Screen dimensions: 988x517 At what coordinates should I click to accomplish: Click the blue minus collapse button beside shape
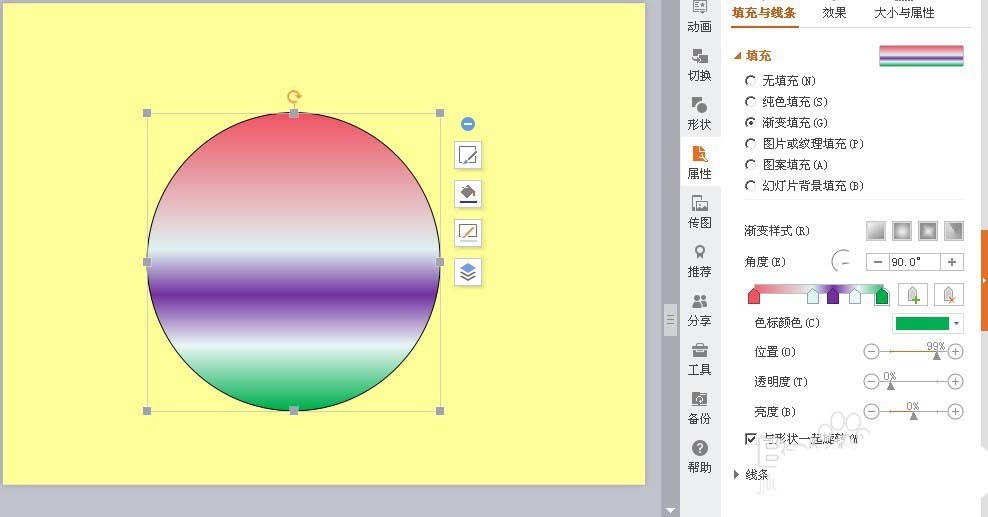click(468, 124)
